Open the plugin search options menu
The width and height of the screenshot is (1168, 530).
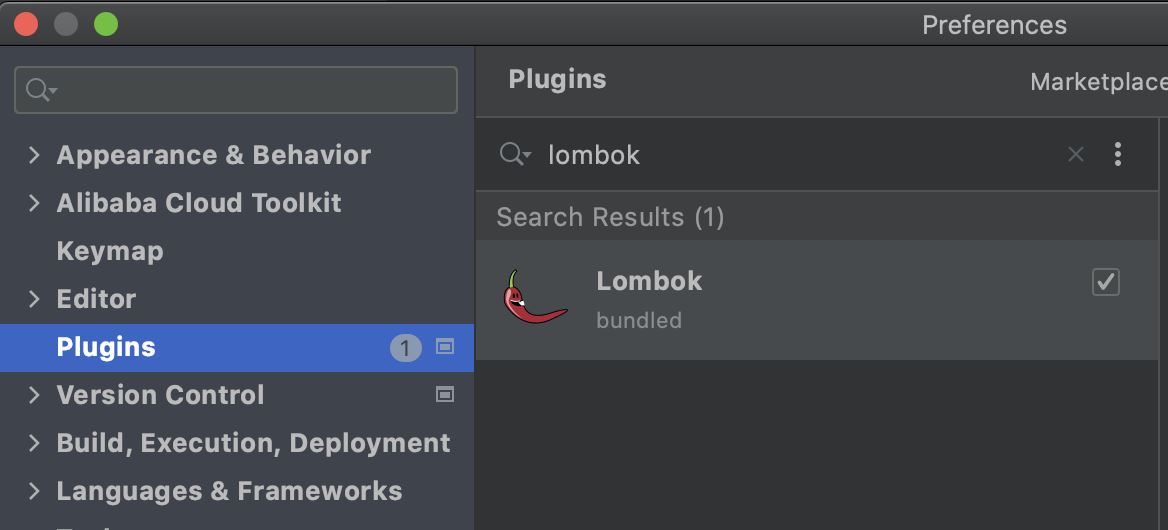(x=1118, y=154)
